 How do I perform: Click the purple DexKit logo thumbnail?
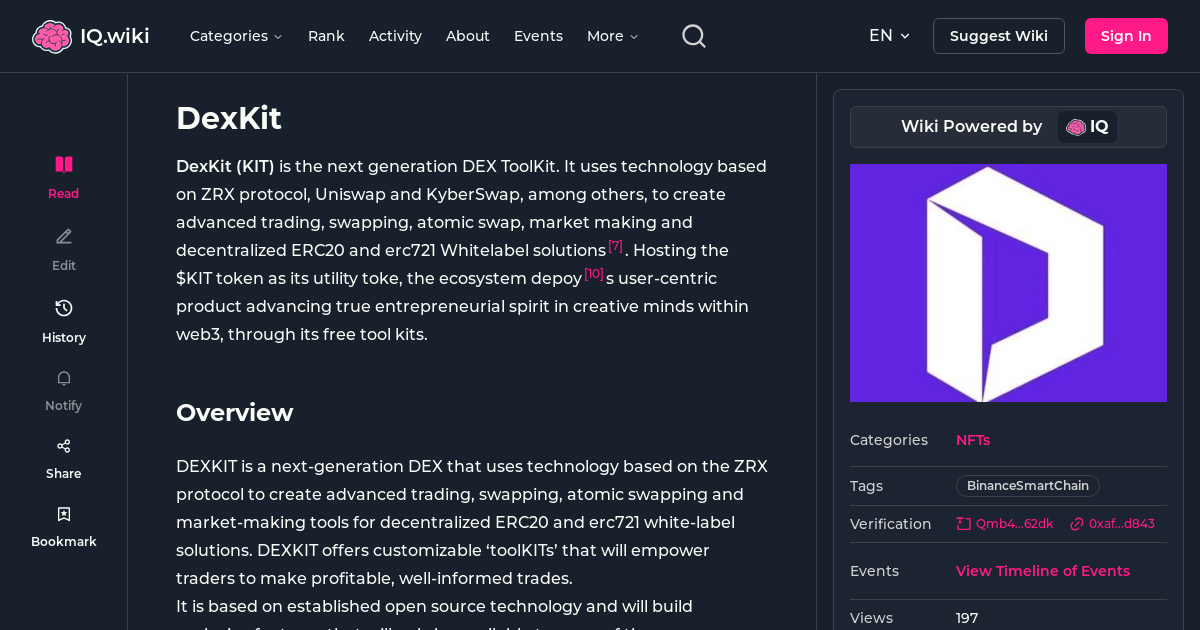(x=1008, y=283)
